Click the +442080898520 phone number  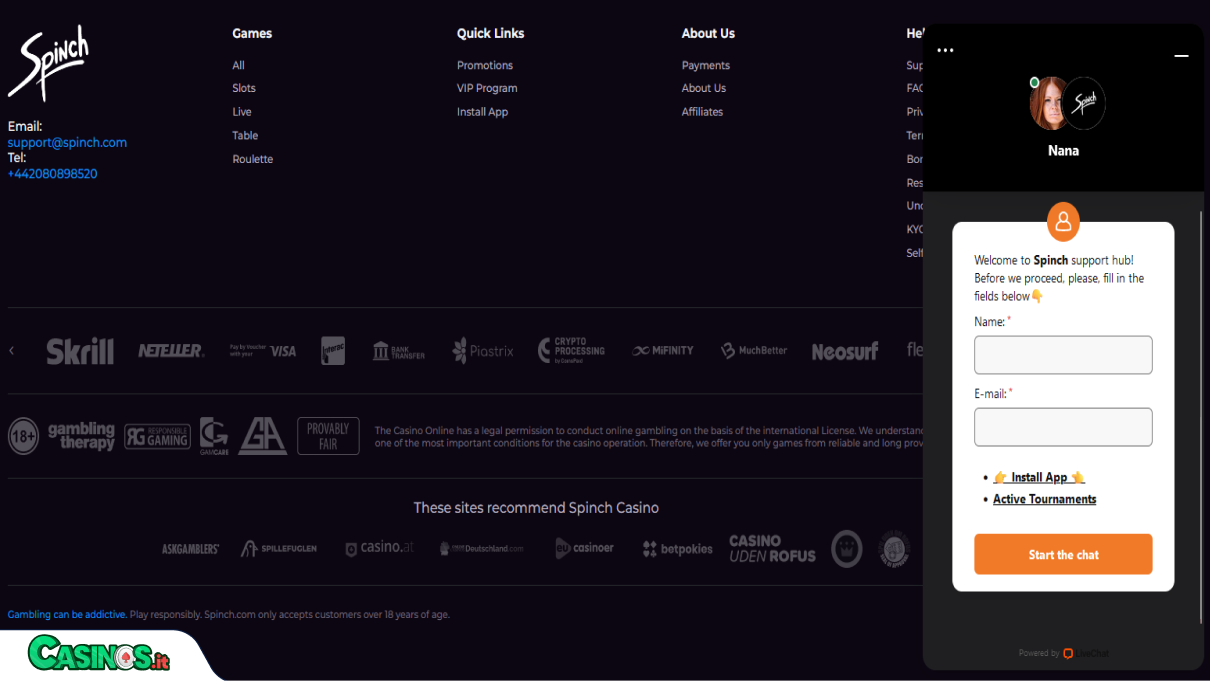click(52, 174)
